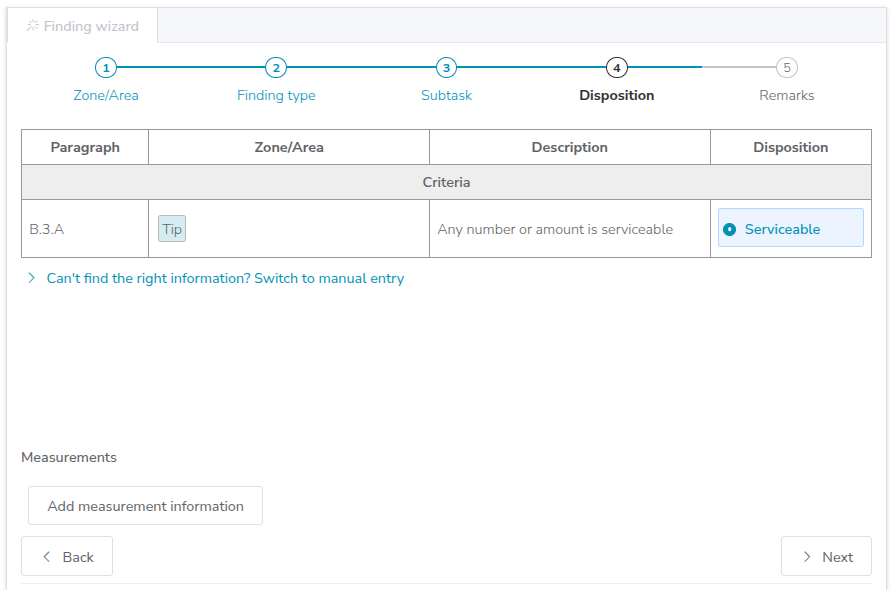Click Switch to manual entry link

click(225, 278)
